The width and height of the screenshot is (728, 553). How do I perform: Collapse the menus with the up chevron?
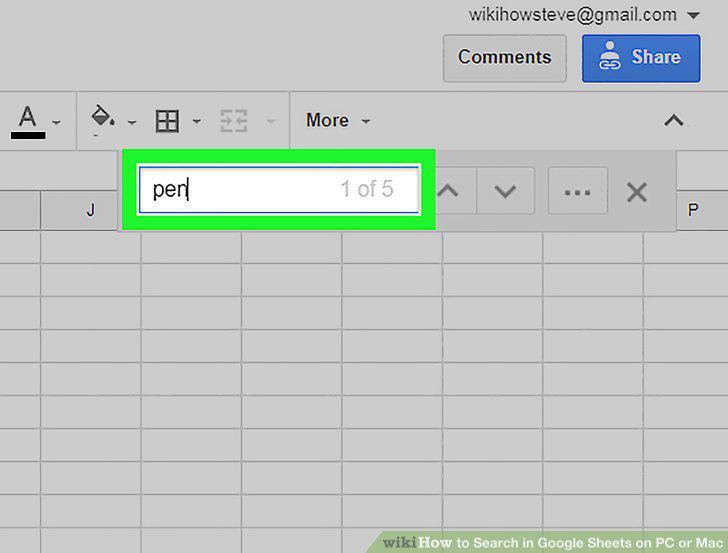point(674,121)
